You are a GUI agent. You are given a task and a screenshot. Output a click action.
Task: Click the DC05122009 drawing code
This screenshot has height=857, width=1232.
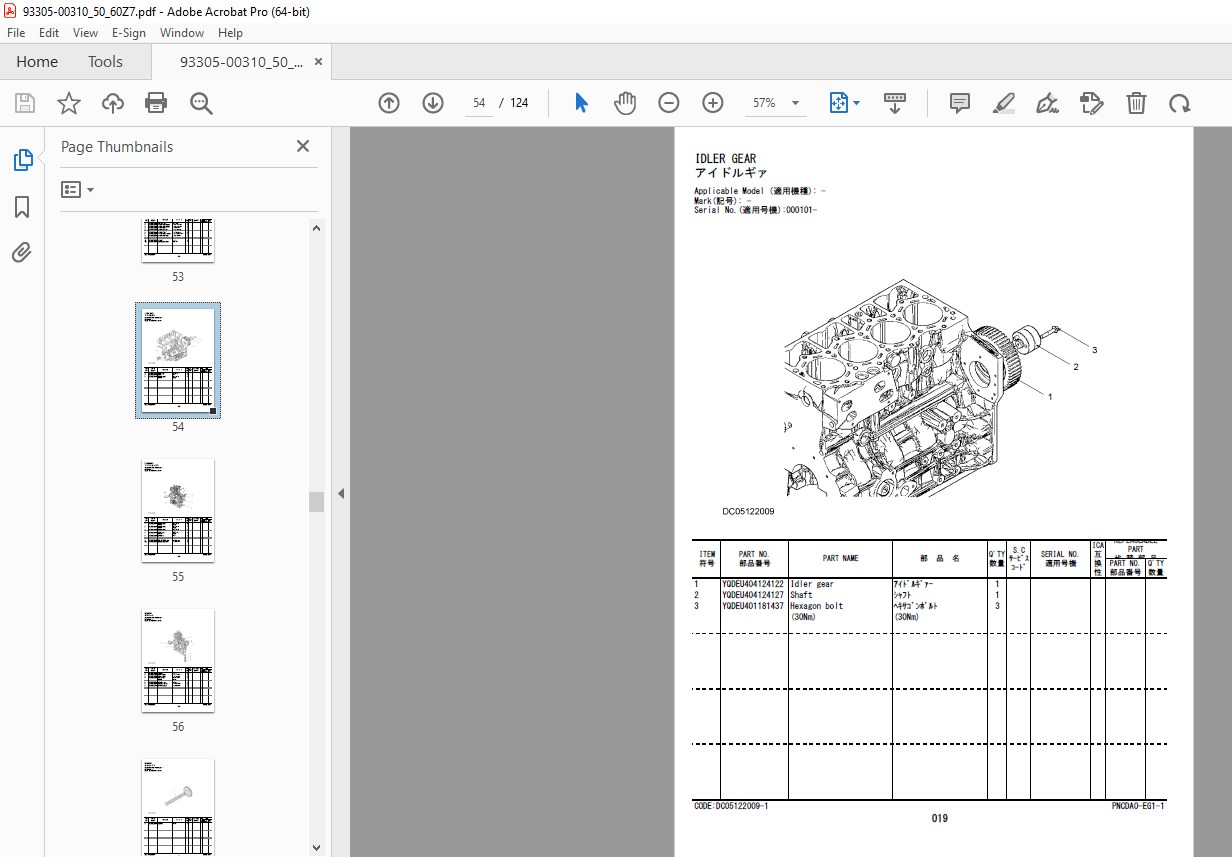[x=748, y=512]
